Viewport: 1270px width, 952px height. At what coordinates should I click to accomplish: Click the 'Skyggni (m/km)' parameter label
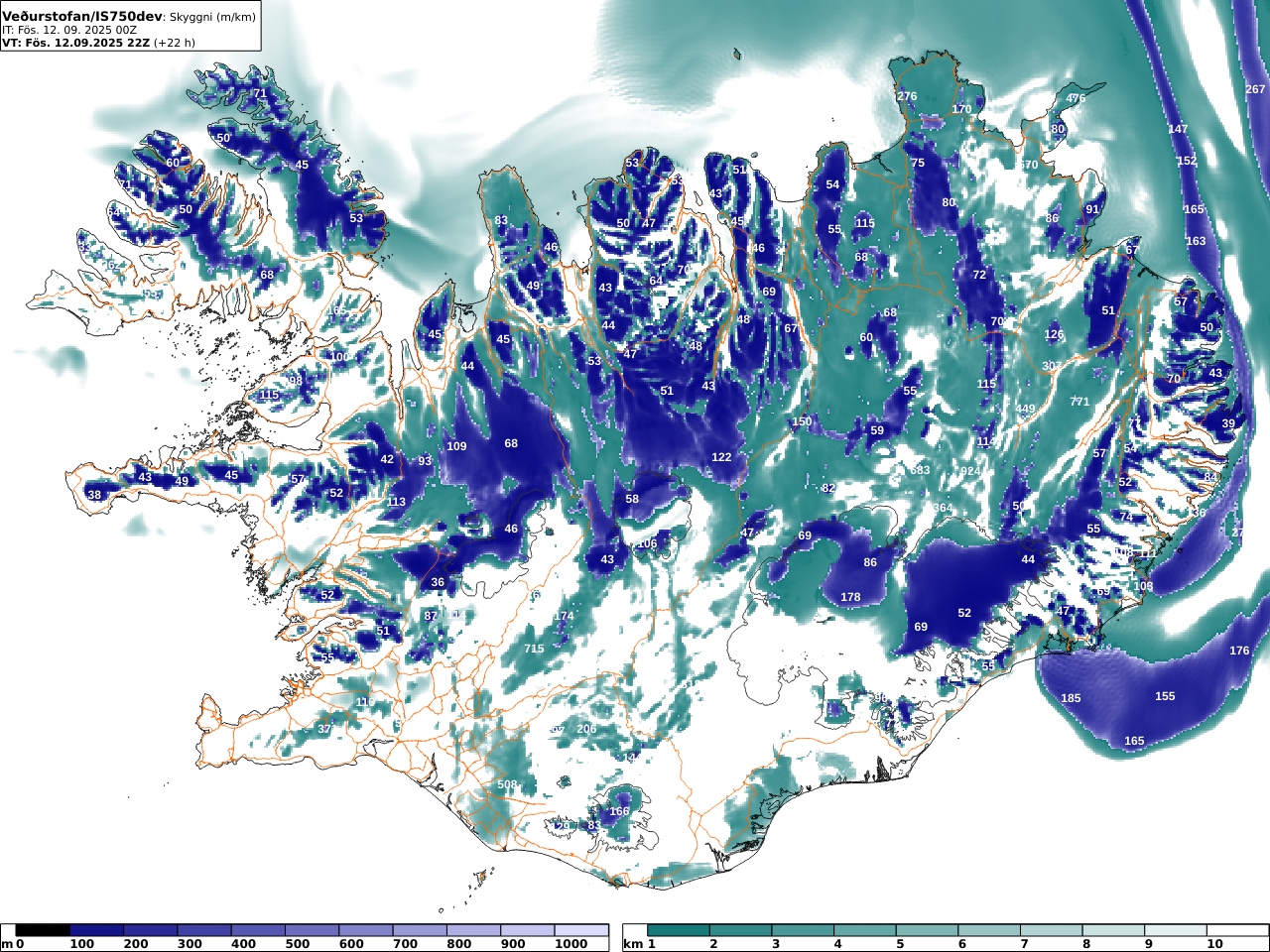coord(211,17)
